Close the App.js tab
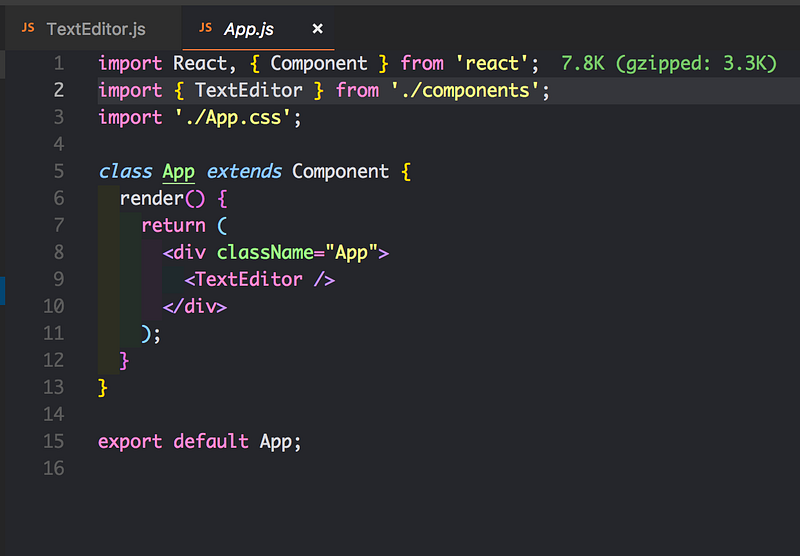The width and height of the screenshot is (800, 556). coord(317,29)
